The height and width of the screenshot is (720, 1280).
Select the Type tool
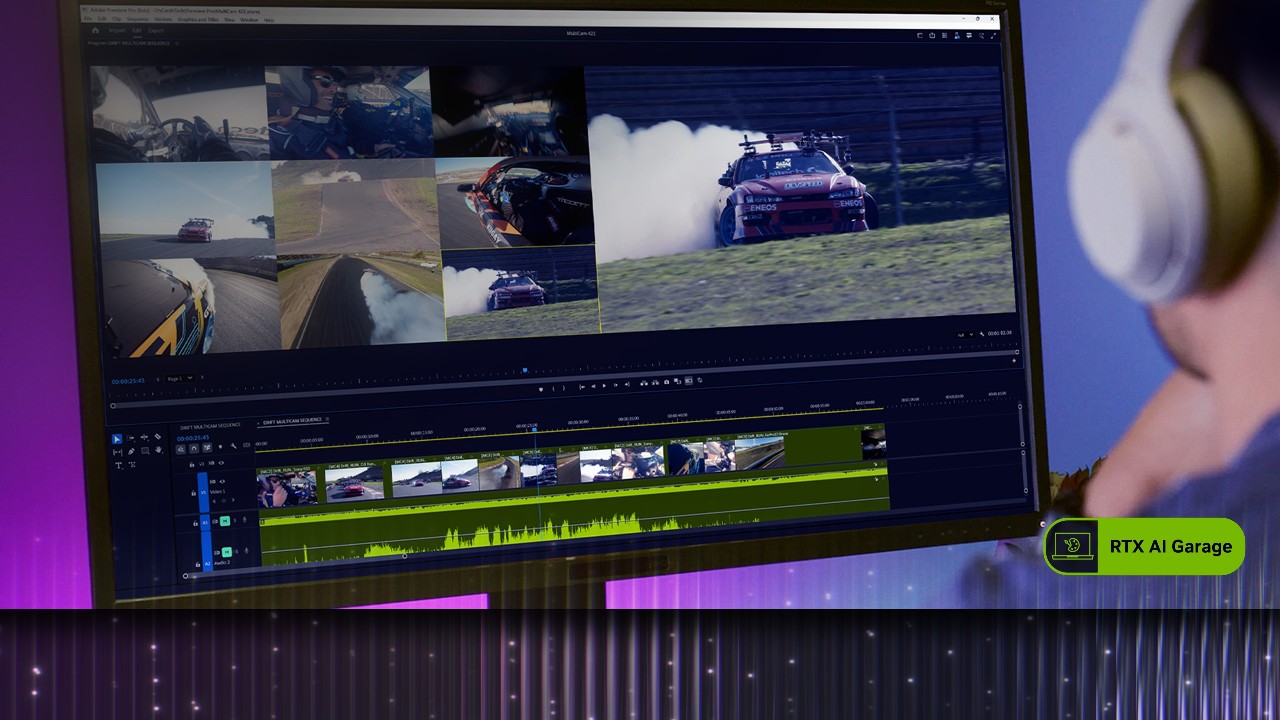pyautogui.click(x=118, y=465)
